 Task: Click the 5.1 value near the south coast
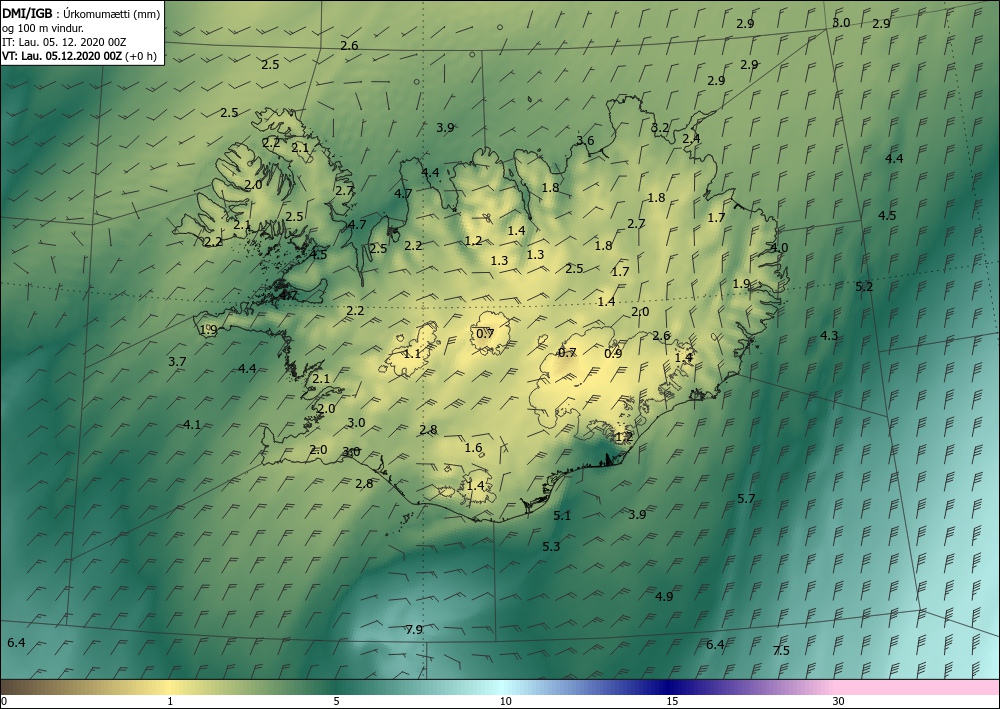point(562,516)
